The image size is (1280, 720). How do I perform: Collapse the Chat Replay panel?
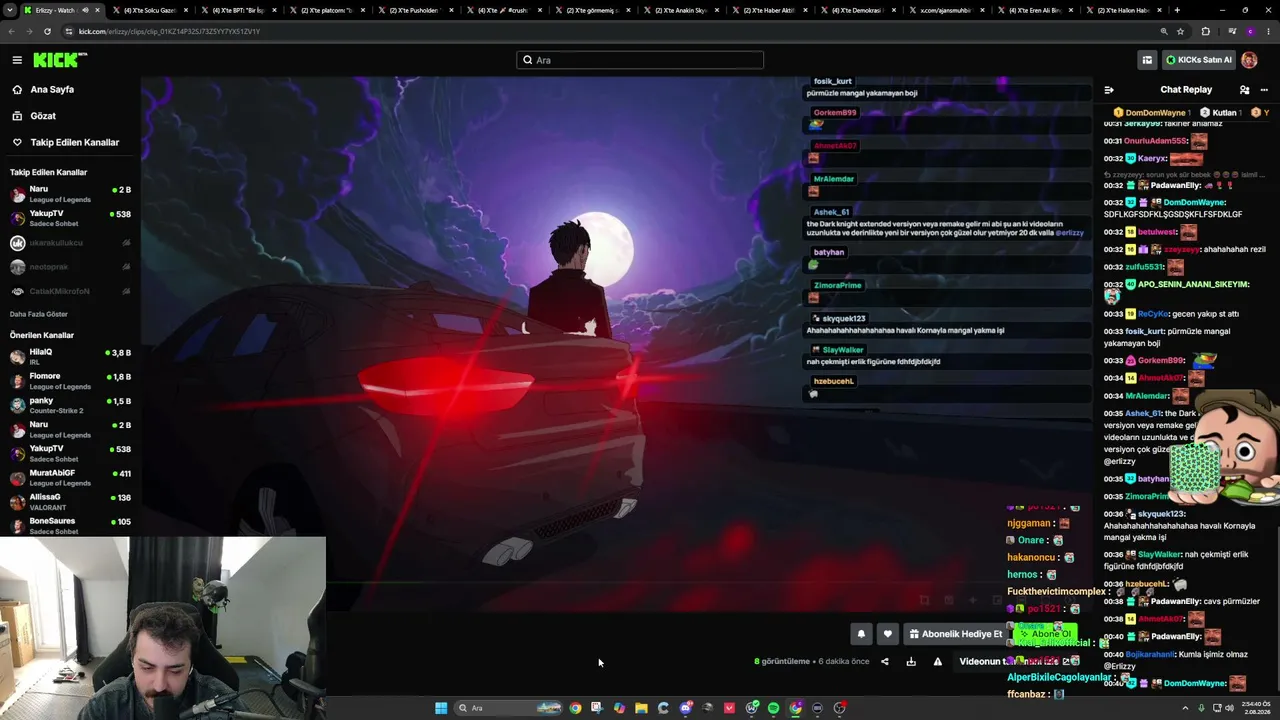(x=1109, y=90)
